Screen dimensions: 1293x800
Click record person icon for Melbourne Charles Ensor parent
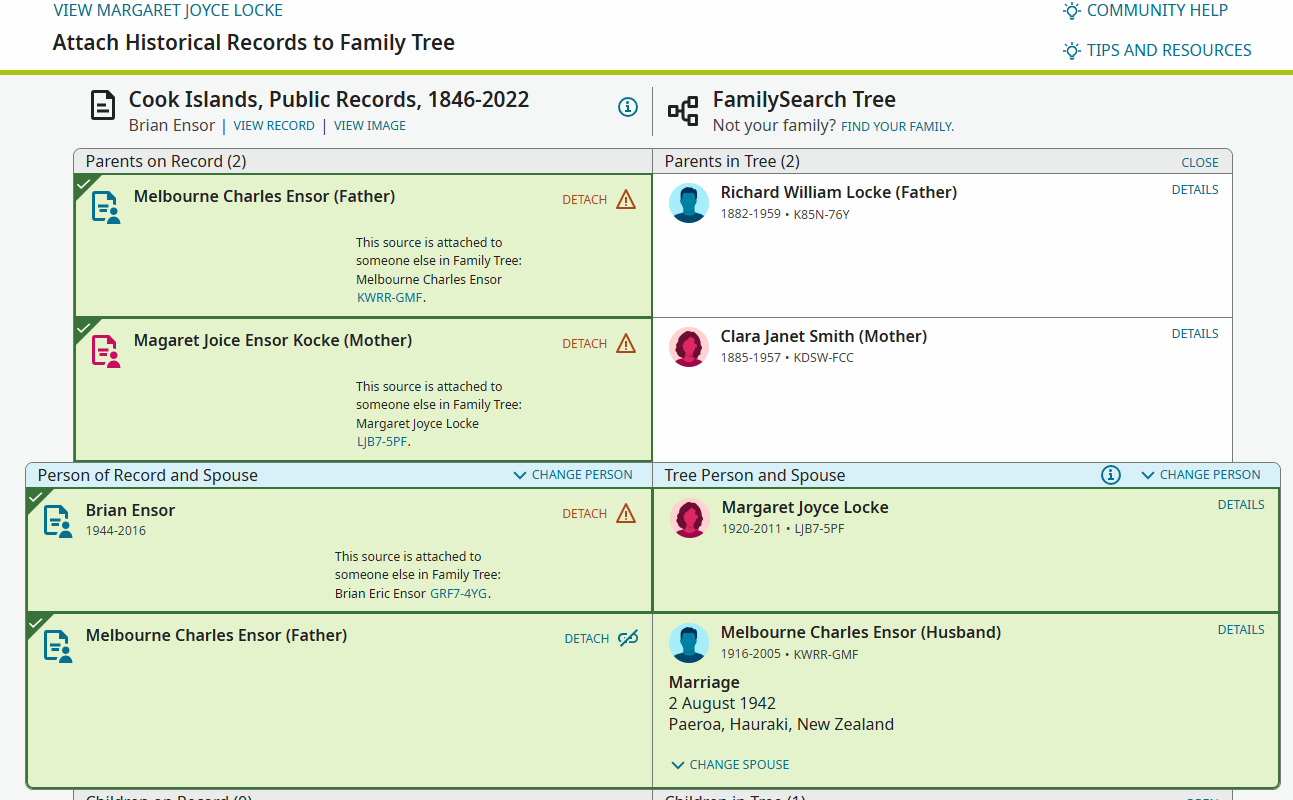click(106, 207)
